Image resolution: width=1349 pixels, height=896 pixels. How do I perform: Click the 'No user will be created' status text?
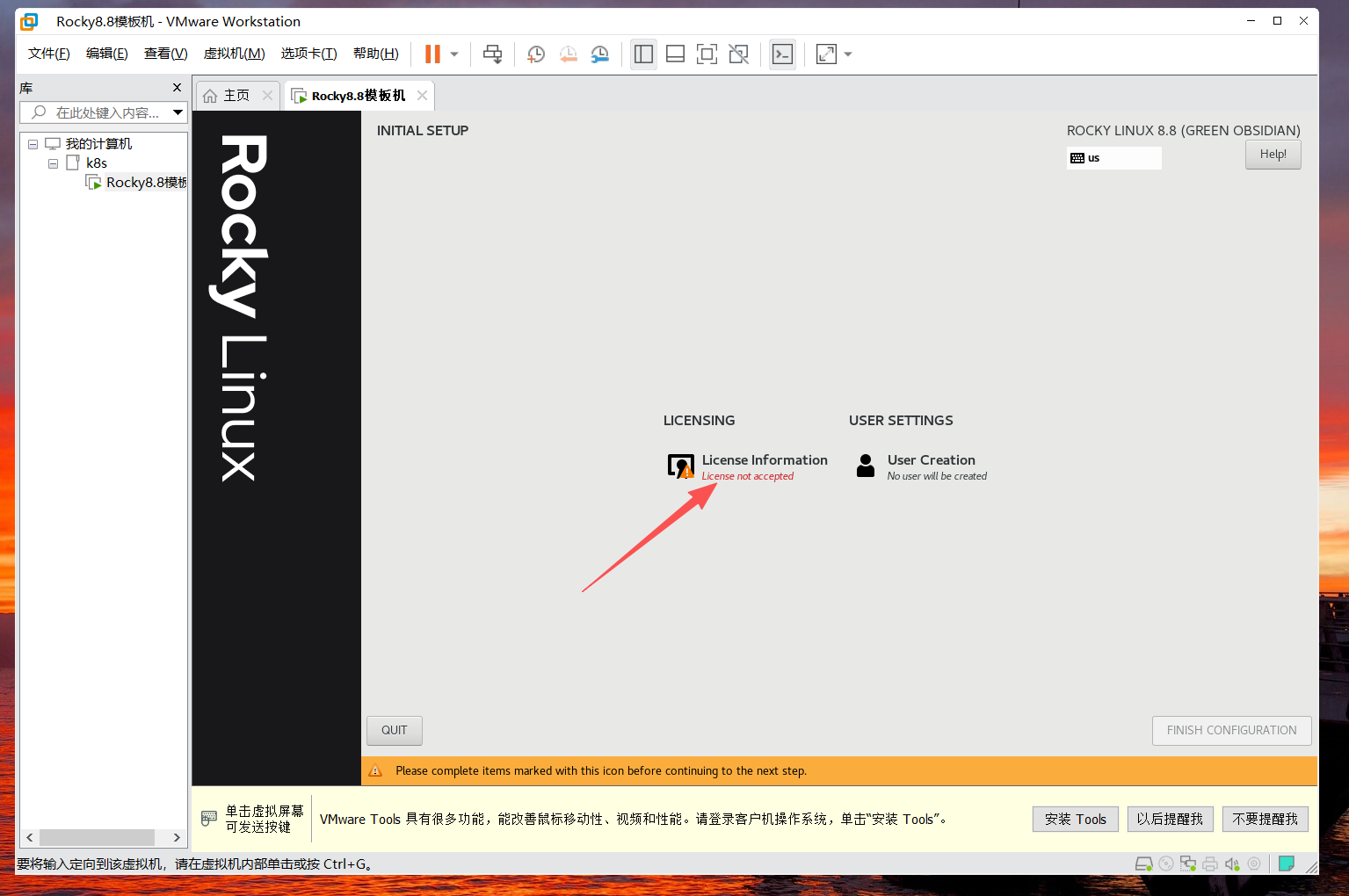[937, 476]
